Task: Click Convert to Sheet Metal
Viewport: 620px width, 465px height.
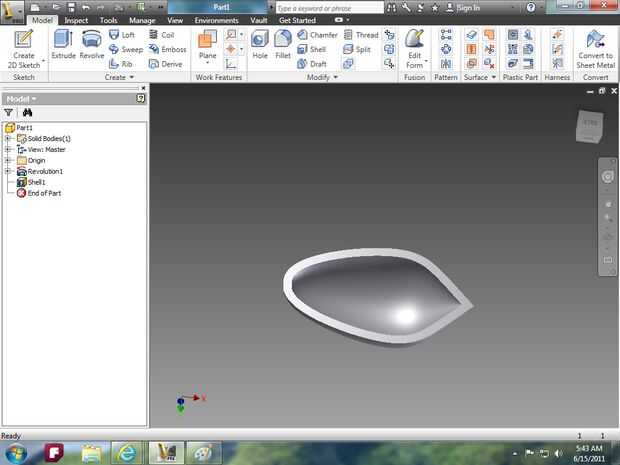Action: (x=595, y=49)
